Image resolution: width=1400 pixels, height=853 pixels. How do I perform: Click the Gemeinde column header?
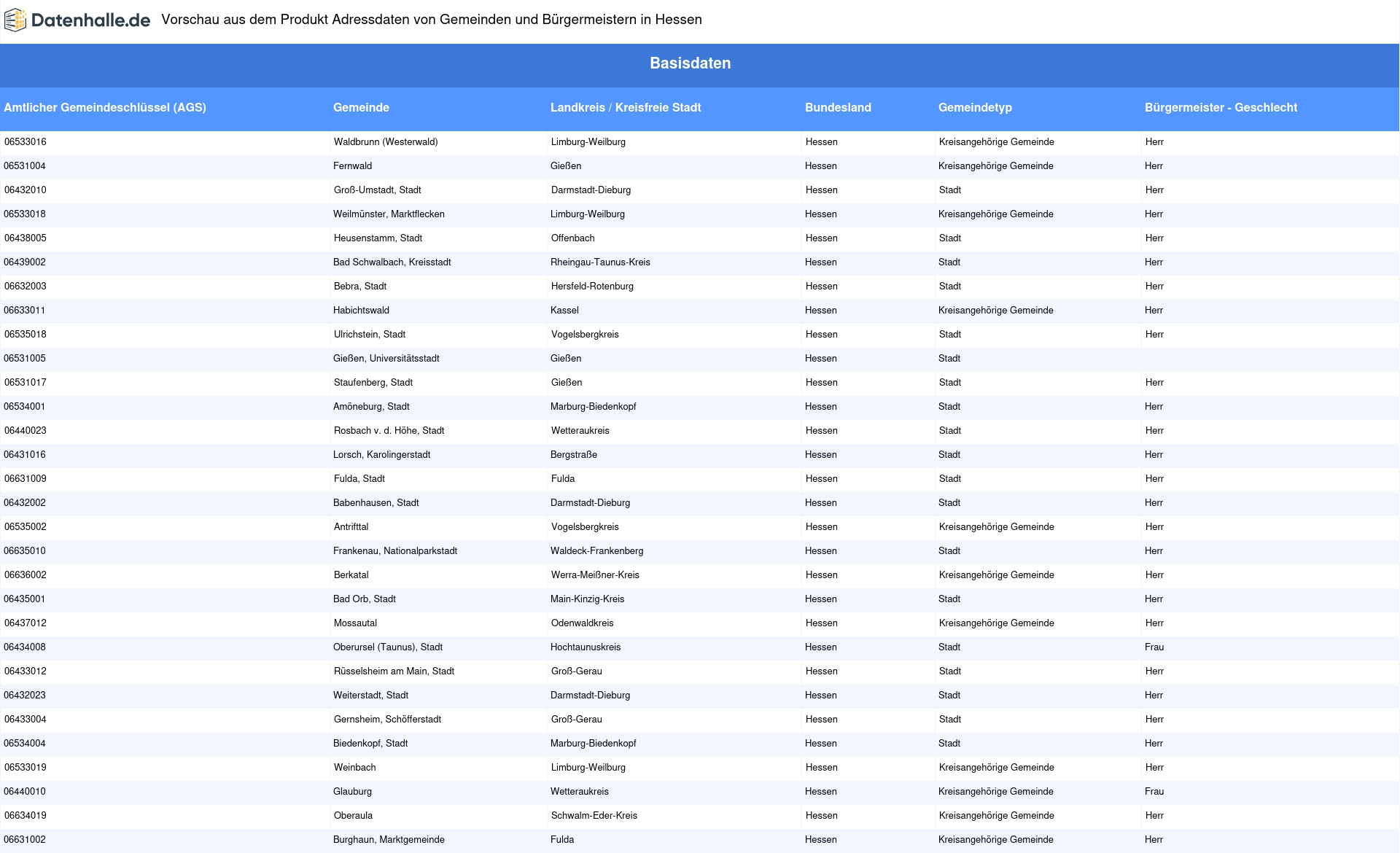point(361,107)
